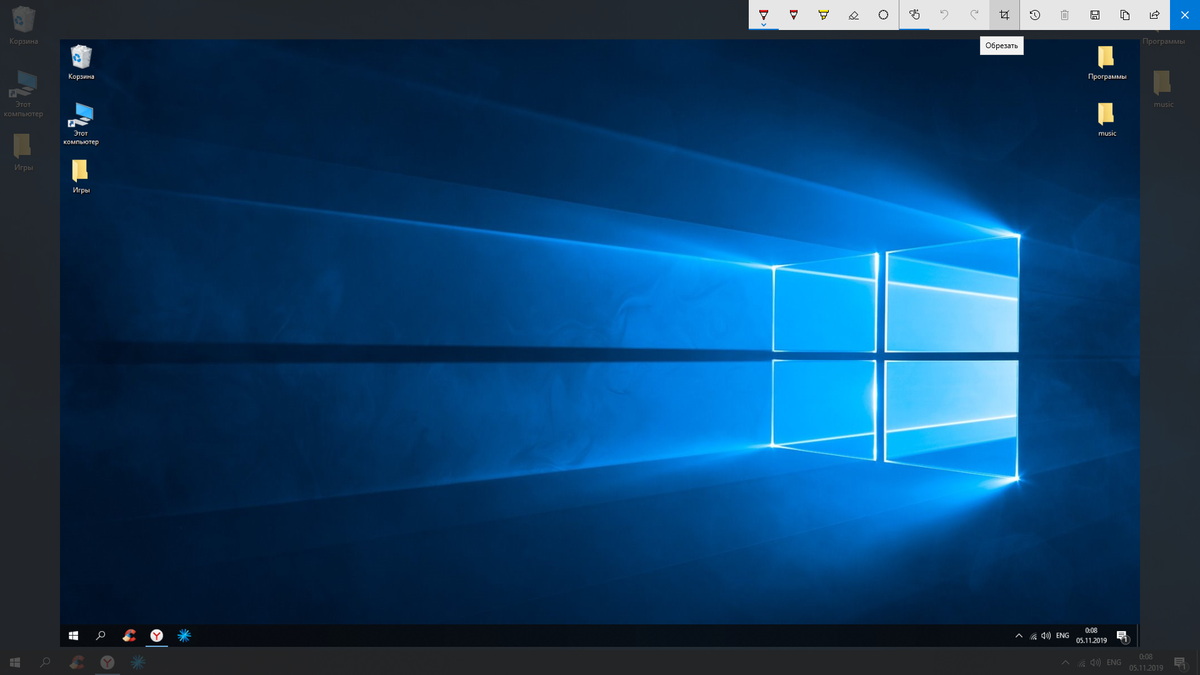Open blue star app on dimmed taskbar
This screenshot has height=675, width=1200.
[137, 662]
